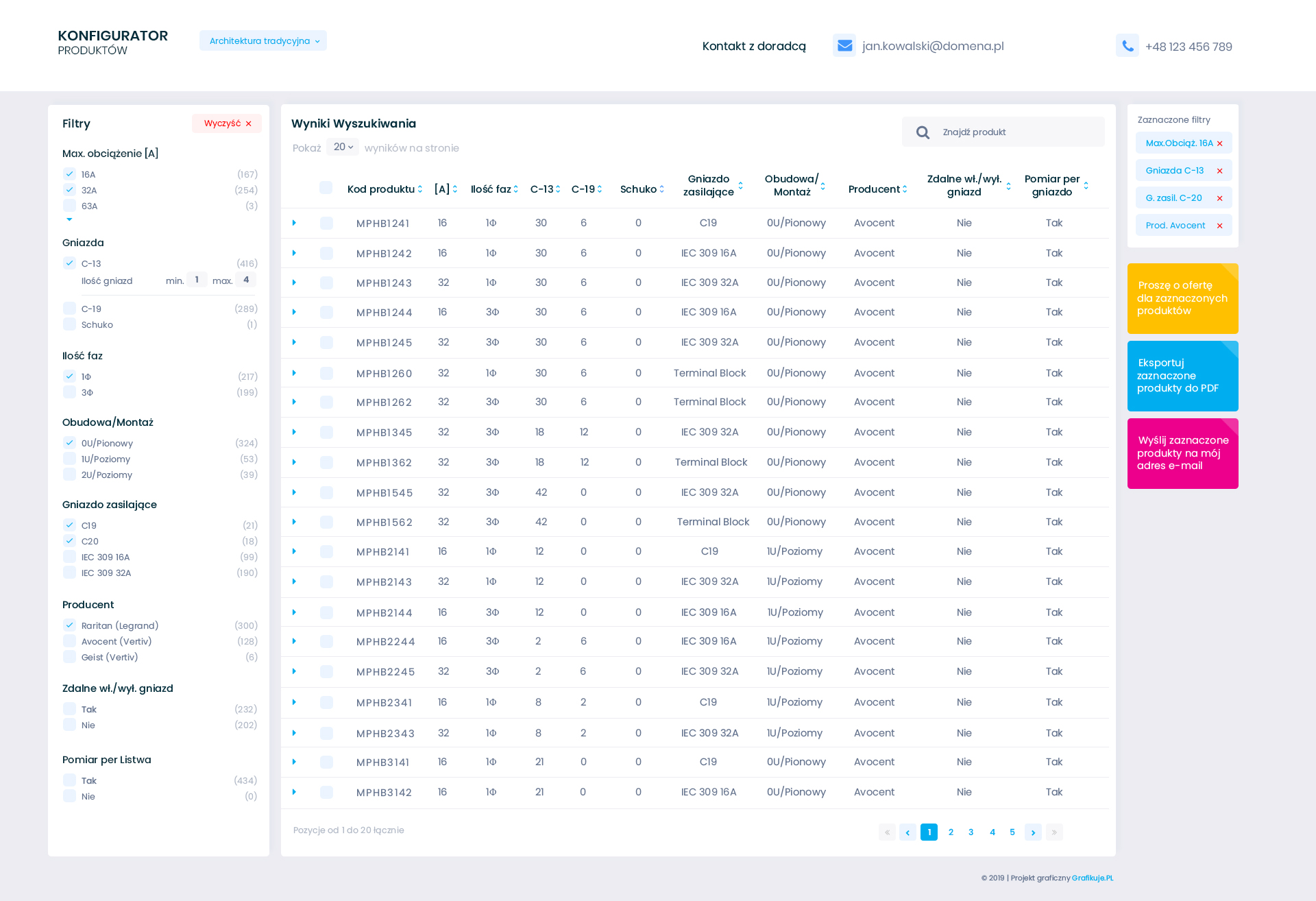Open results-per-page 20 dropdown
Image resolution: width=1316 pixels, height=901 pixels.
tap(343, 147)
